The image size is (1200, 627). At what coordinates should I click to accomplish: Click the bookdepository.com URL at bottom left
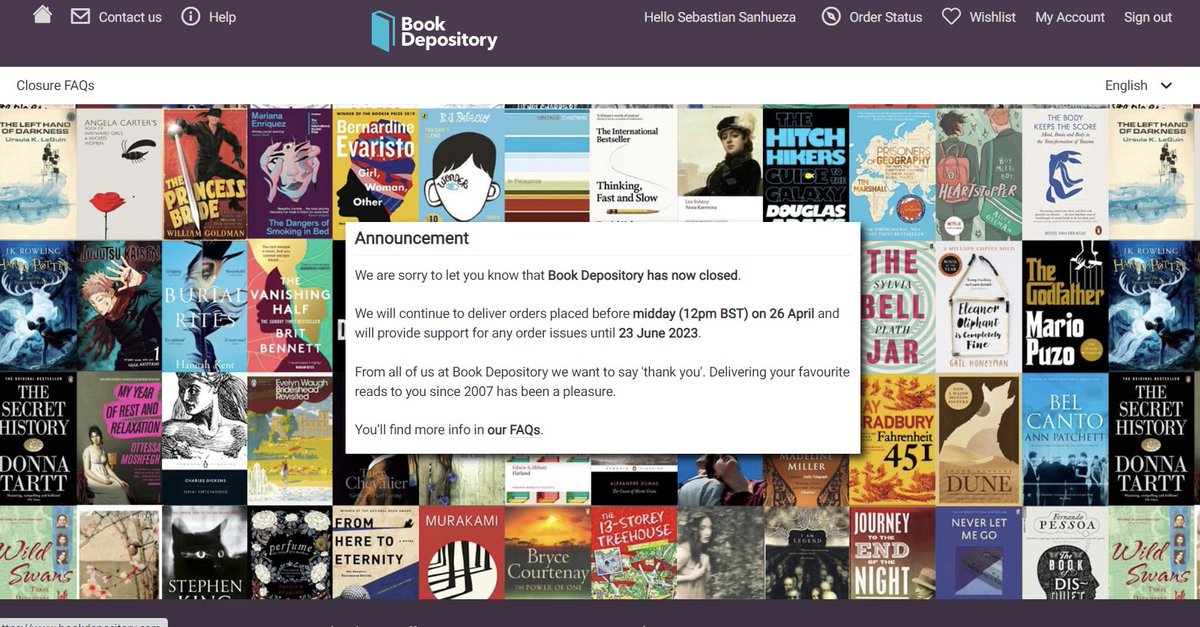coord(80,623)
